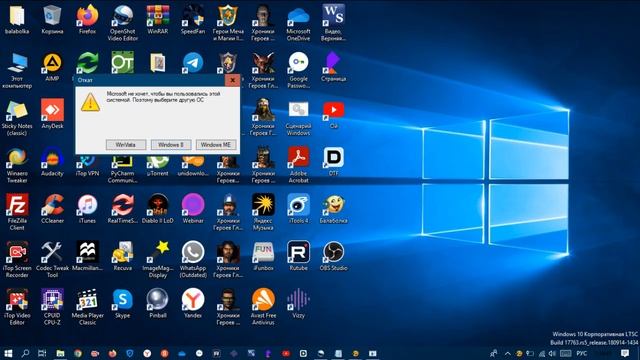Launch OBS Studio from the desktop
The width and height of the screenshot is (640, 360).
333,256
